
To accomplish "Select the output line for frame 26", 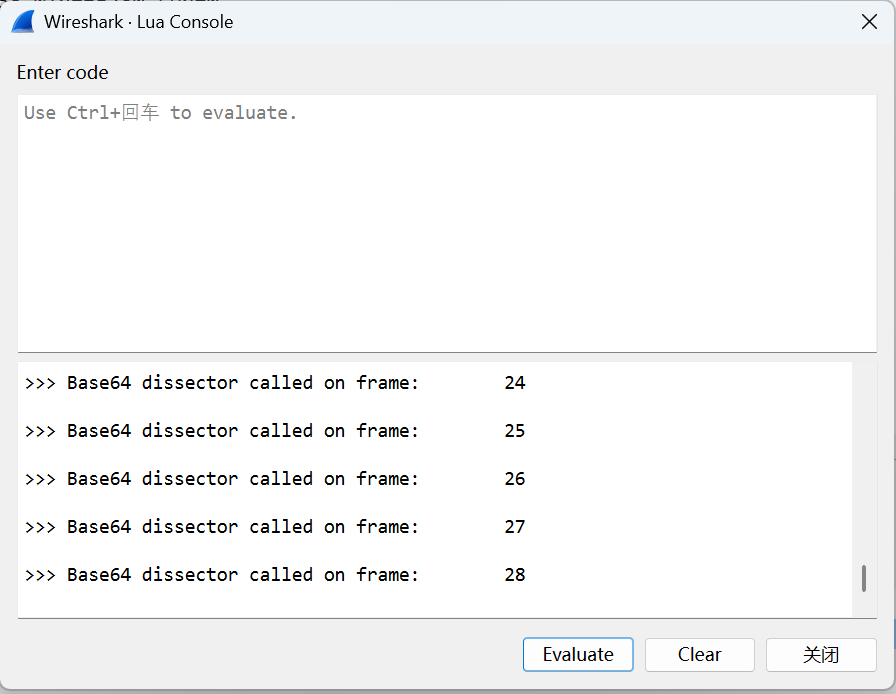I will [275, 478].
